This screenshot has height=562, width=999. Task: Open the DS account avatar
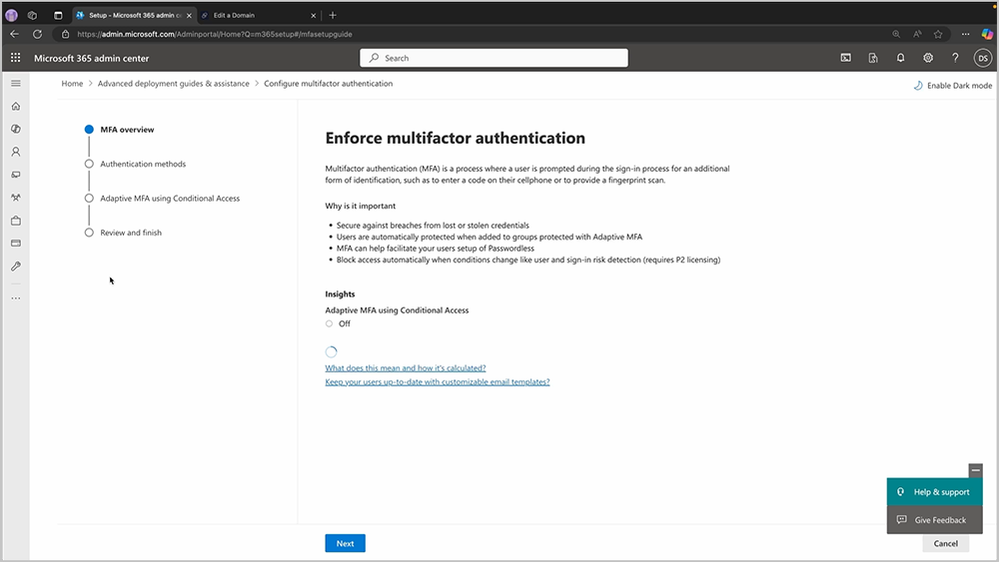point(982,58)
